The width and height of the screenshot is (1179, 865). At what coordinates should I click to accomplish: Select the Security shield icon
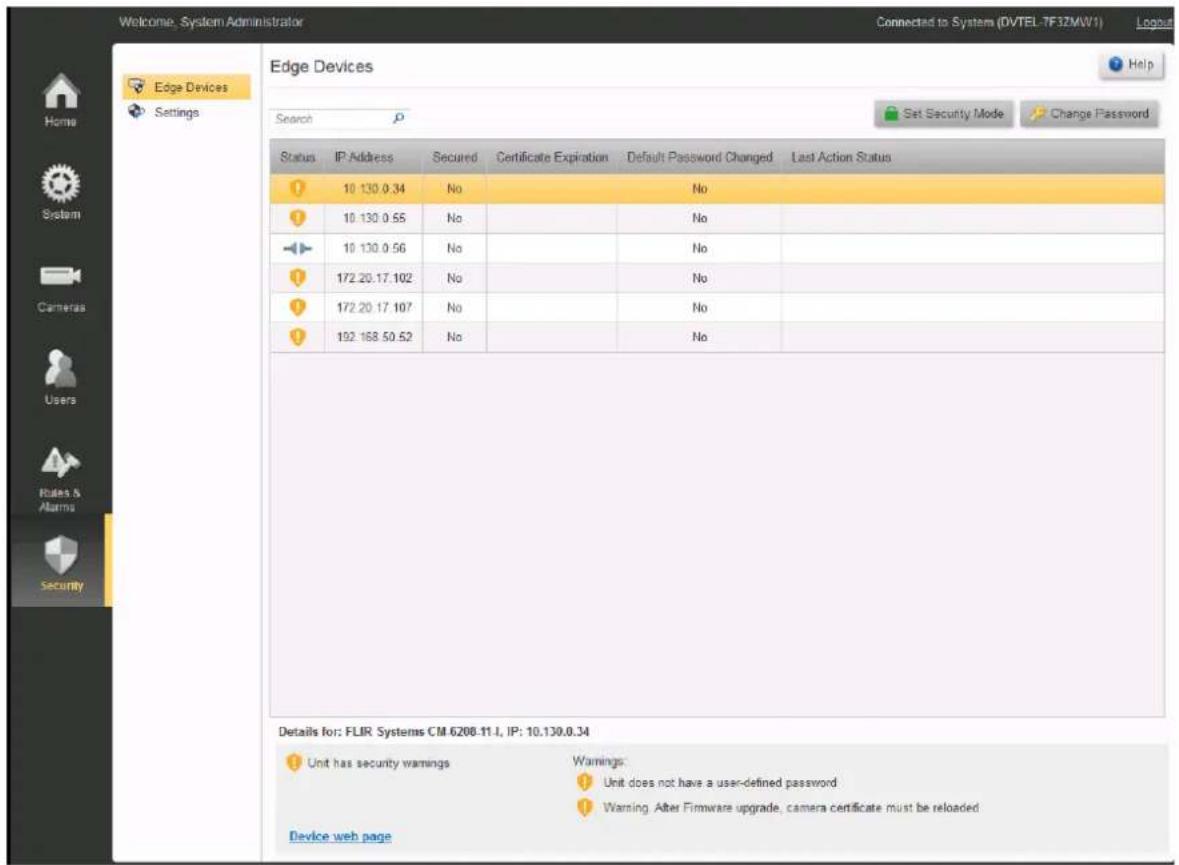click(61, 555)
